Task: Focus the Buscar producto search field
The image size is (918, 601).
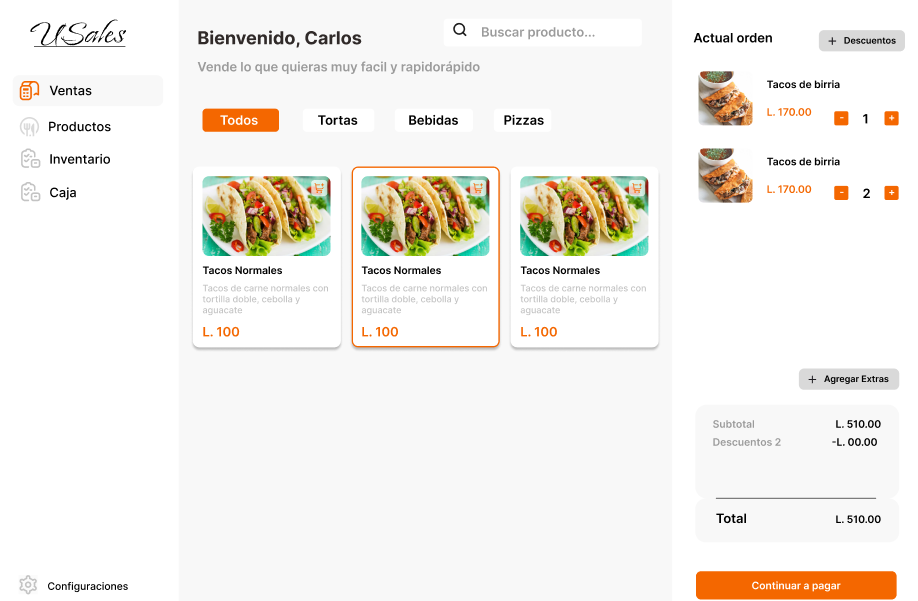Action: (x=555, y=32)
